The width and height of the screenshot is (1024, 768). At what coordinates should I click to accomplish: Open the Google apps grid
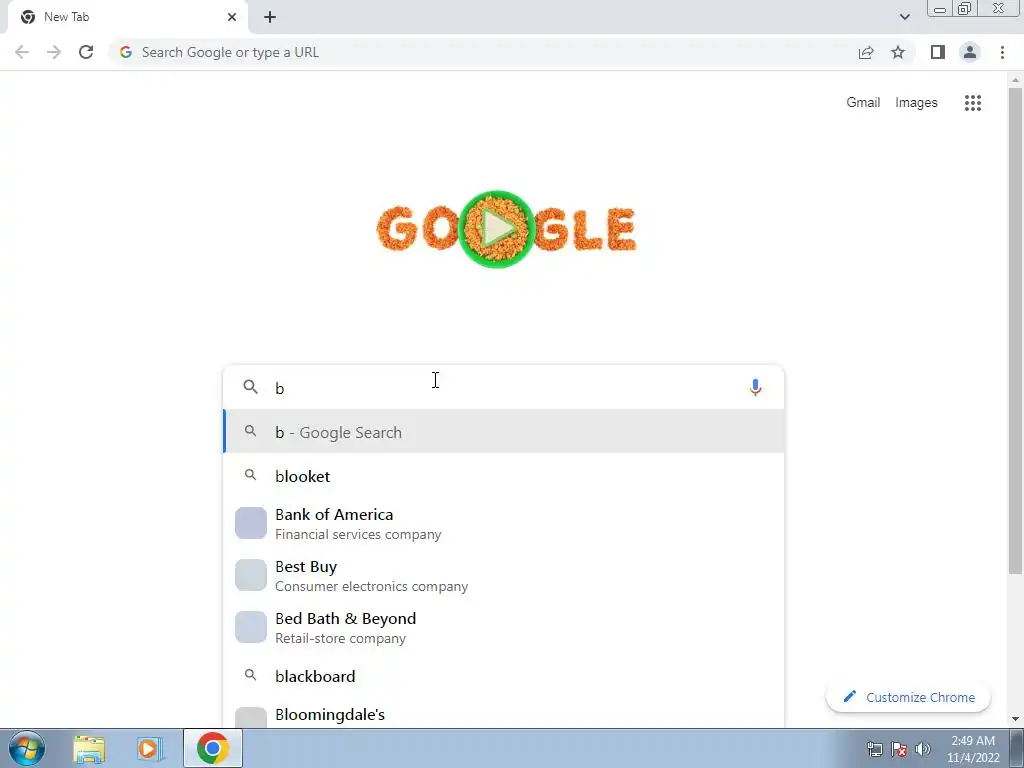[x=973, y=103]
